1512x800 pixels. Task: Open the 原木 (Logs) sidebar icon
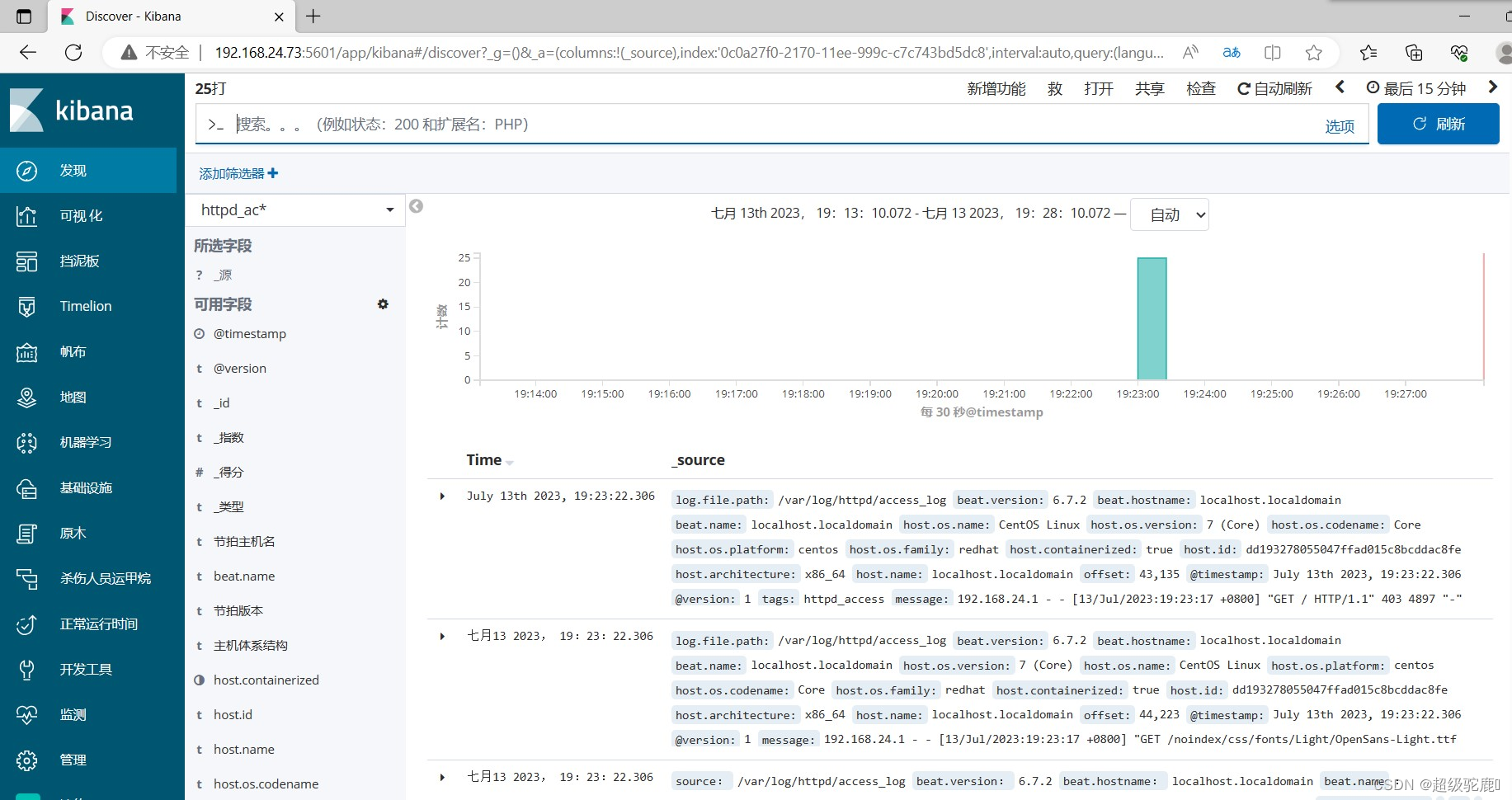(x=26, y=534)
